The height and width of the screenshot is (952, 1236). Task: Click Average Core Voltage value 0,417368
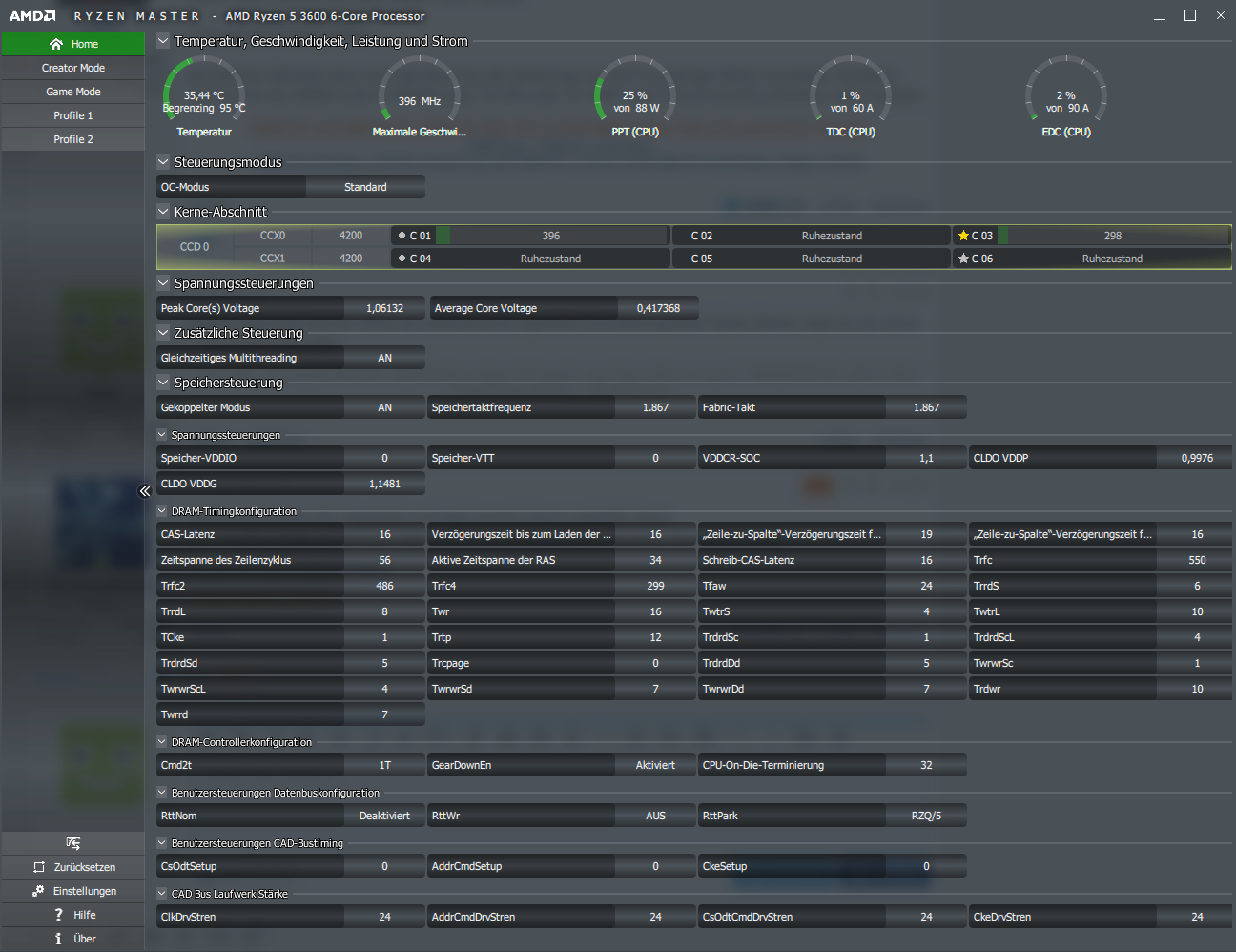658,308
